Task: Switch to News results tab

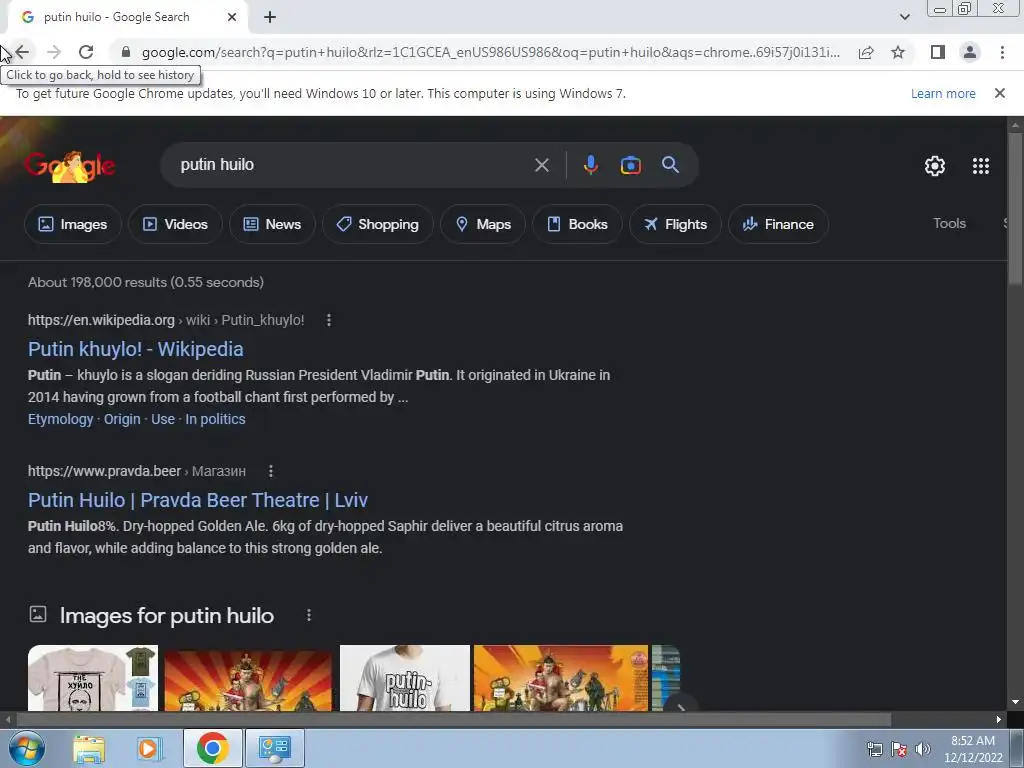Action: (x=272, y=224)
